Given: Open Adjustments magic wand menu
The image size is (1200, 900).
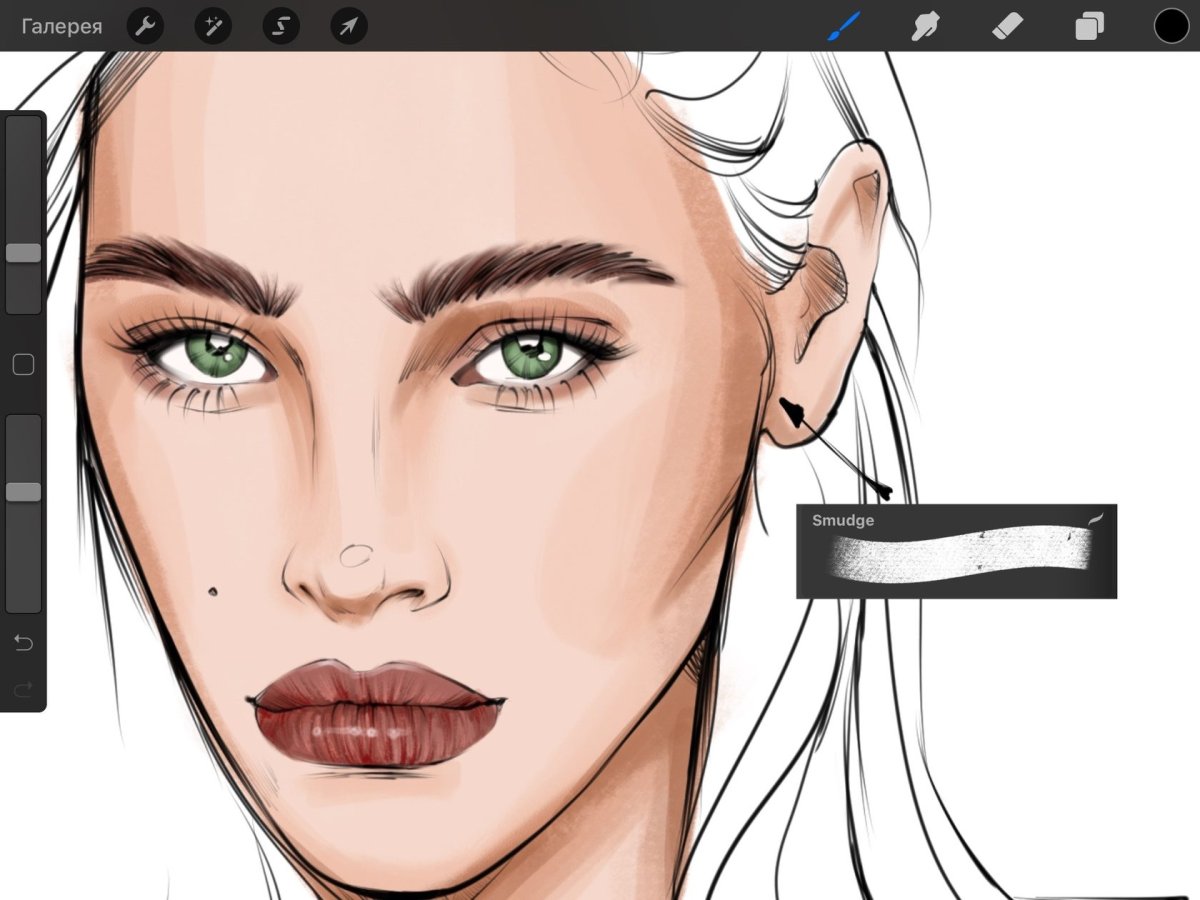Looking at the screenshot, I should [213, 27].
